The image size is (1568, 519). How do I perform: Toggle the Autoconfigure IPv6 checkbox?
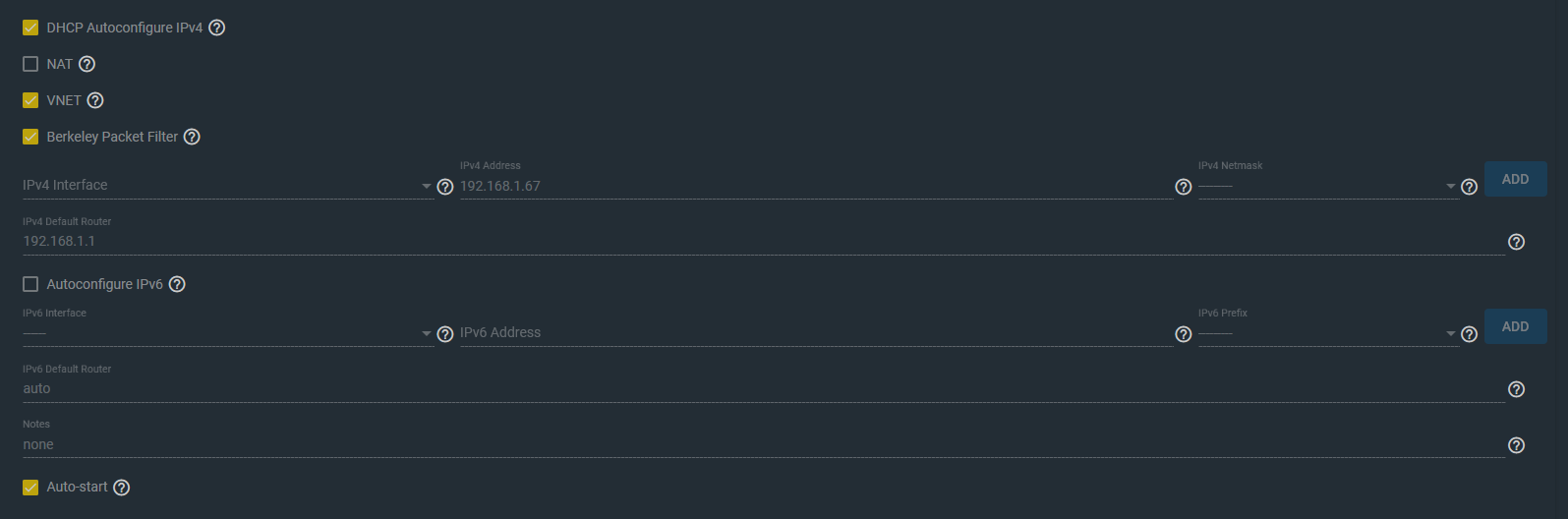(30, 284)
